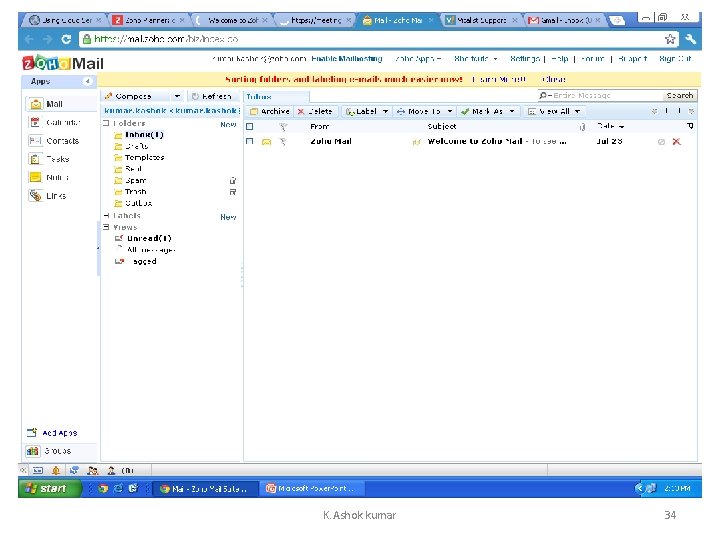
Task: Collapse the Folders section
Action: (106, 123)
